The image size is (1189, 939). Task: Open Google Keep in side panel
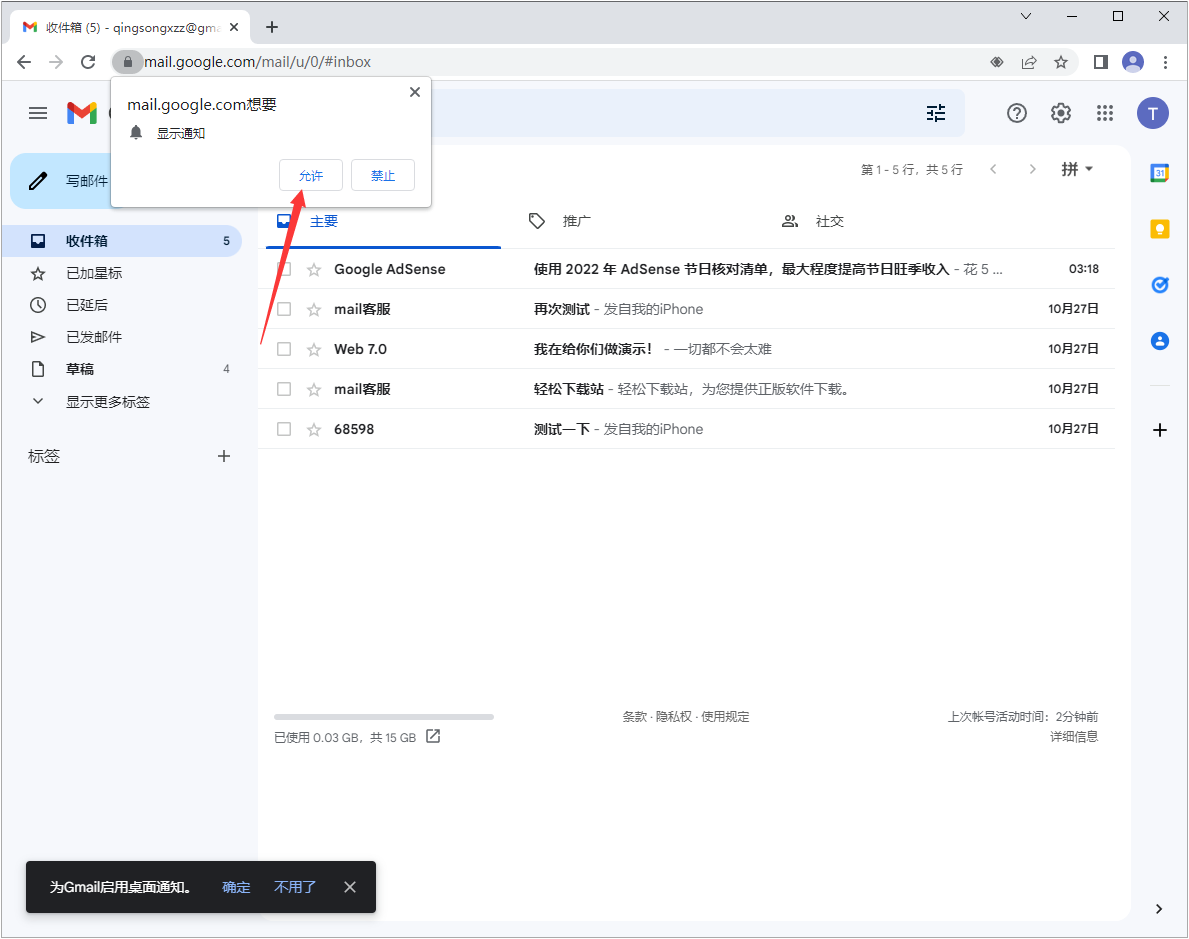(1159, 229)
